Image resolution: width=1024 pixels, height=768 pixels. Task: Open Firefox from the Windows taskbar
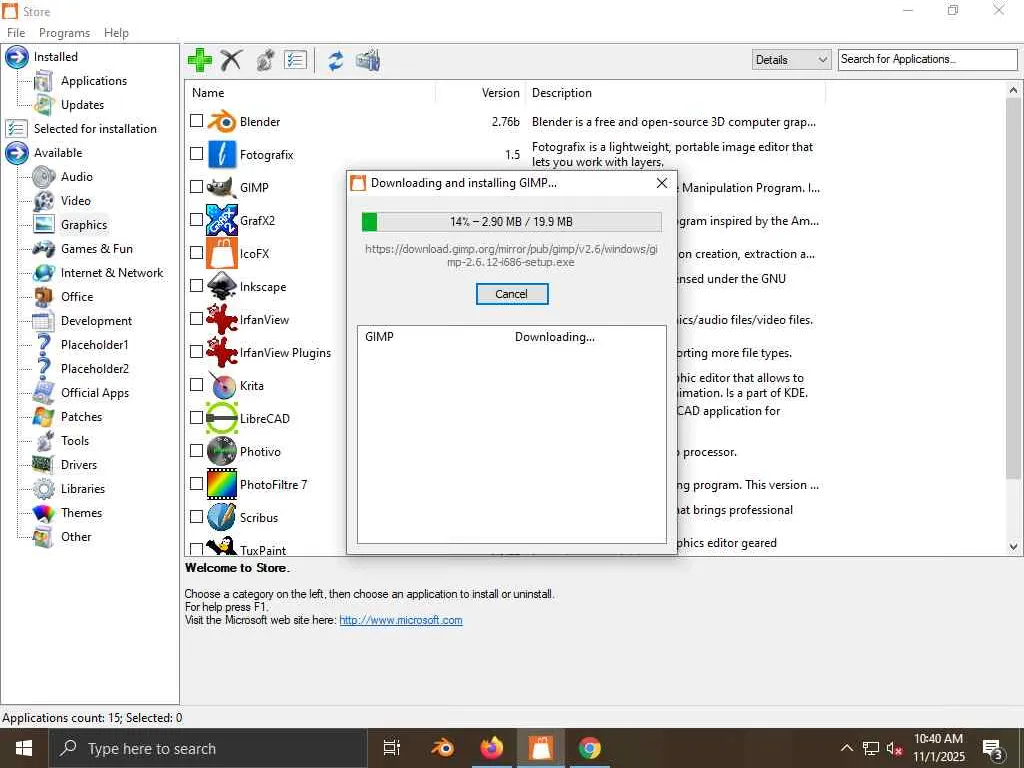click(x=492, y=748)
